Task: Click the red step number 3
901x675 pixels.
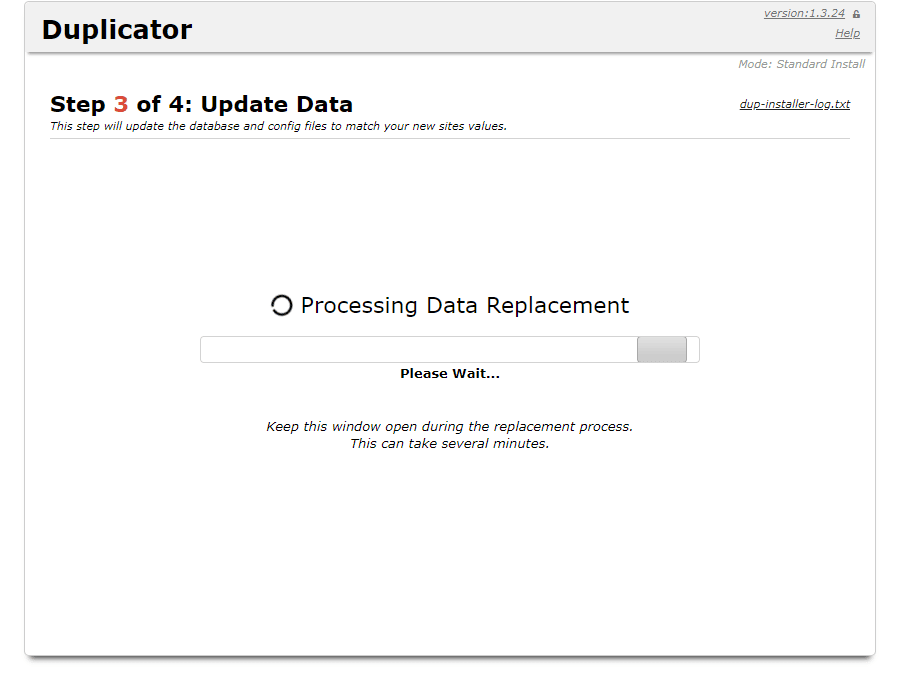Action: 121,104
